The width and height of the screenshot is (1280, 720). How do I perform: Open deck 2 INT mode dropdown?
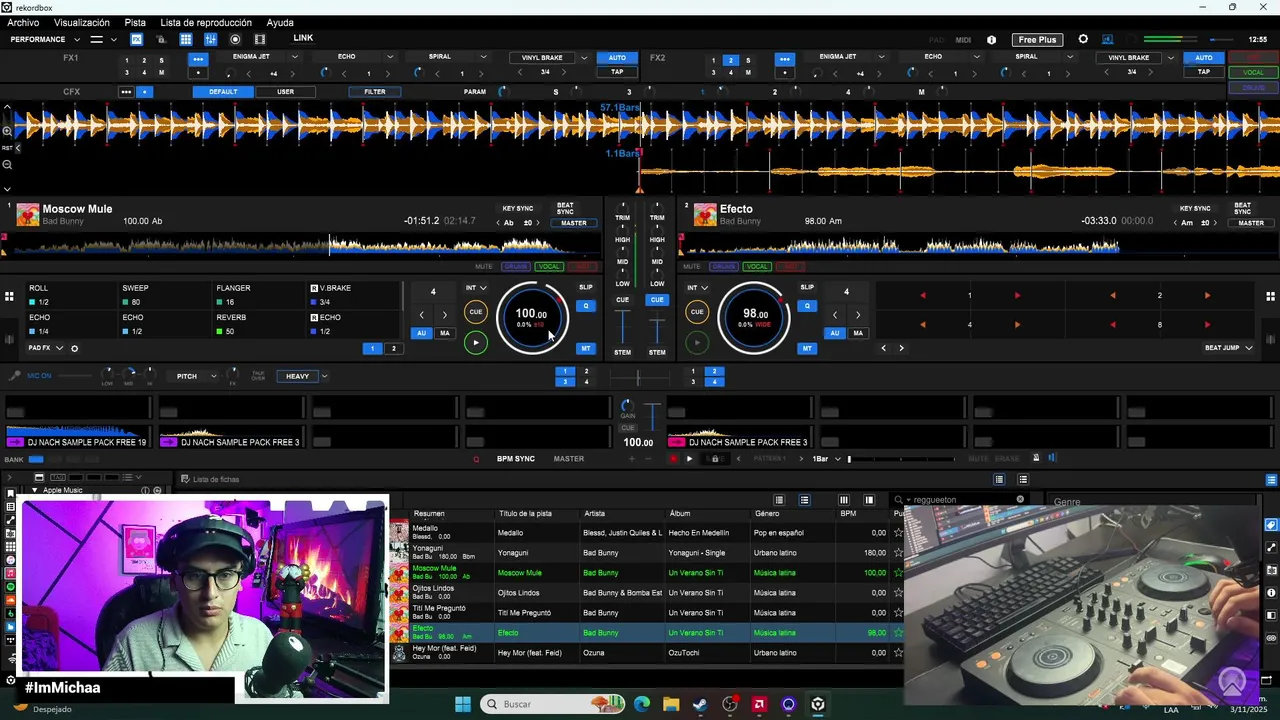697,288
